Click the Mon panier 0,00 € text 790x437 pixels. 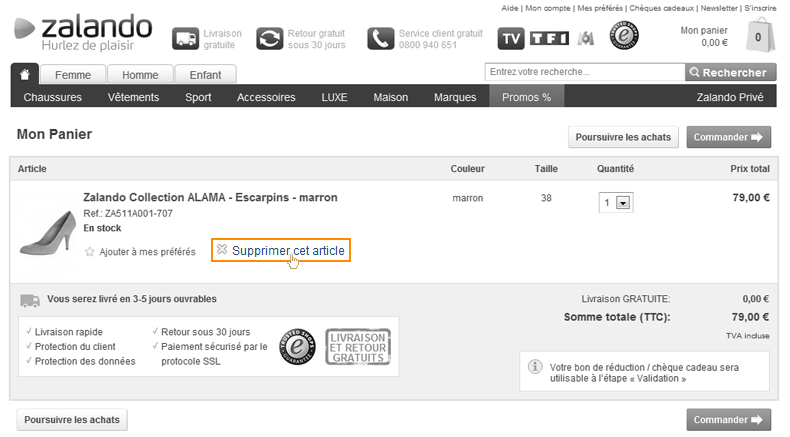click(x=704, y=36)
